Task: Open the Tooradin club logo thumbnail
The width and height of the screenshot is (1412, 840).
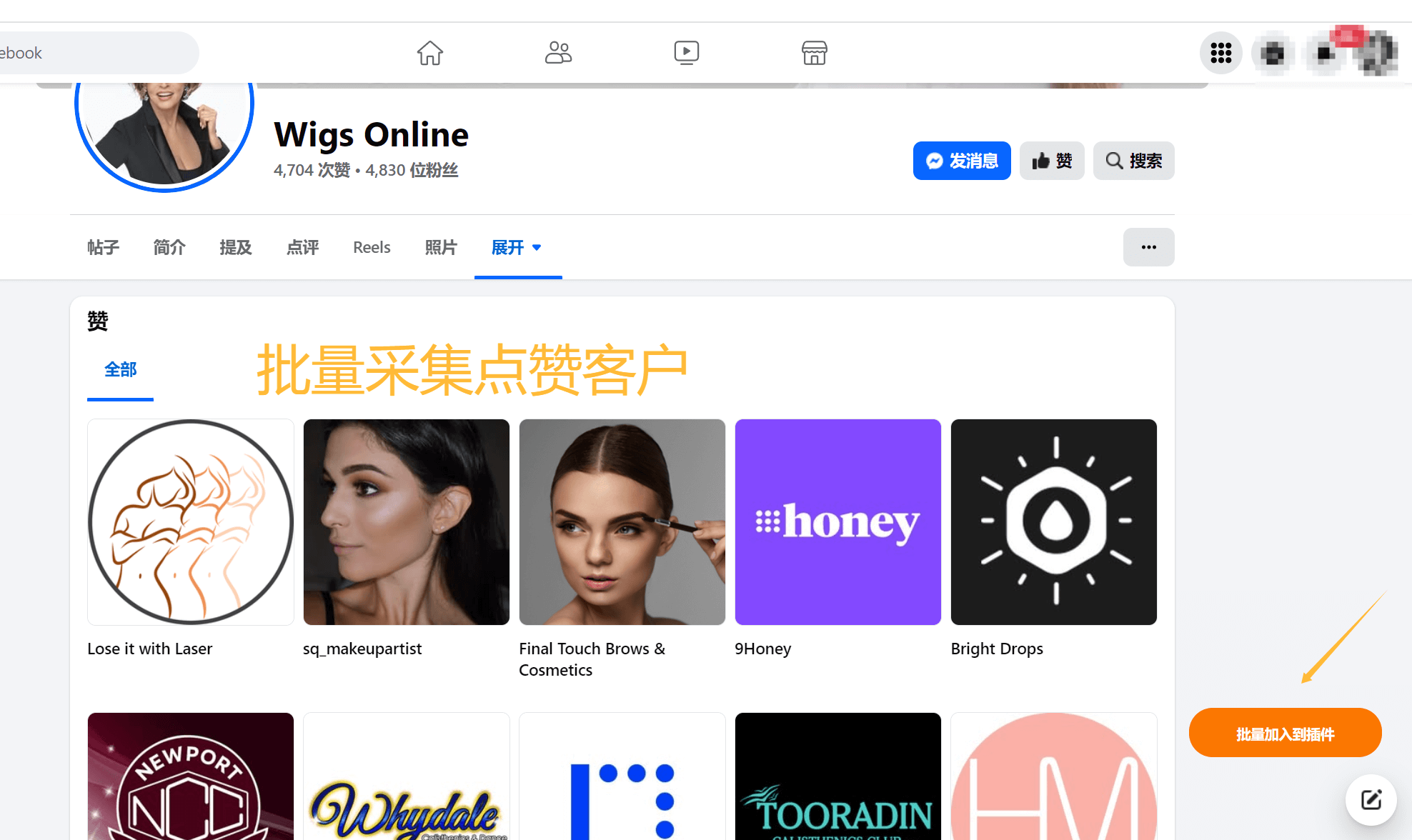Action: coord(838,776)
